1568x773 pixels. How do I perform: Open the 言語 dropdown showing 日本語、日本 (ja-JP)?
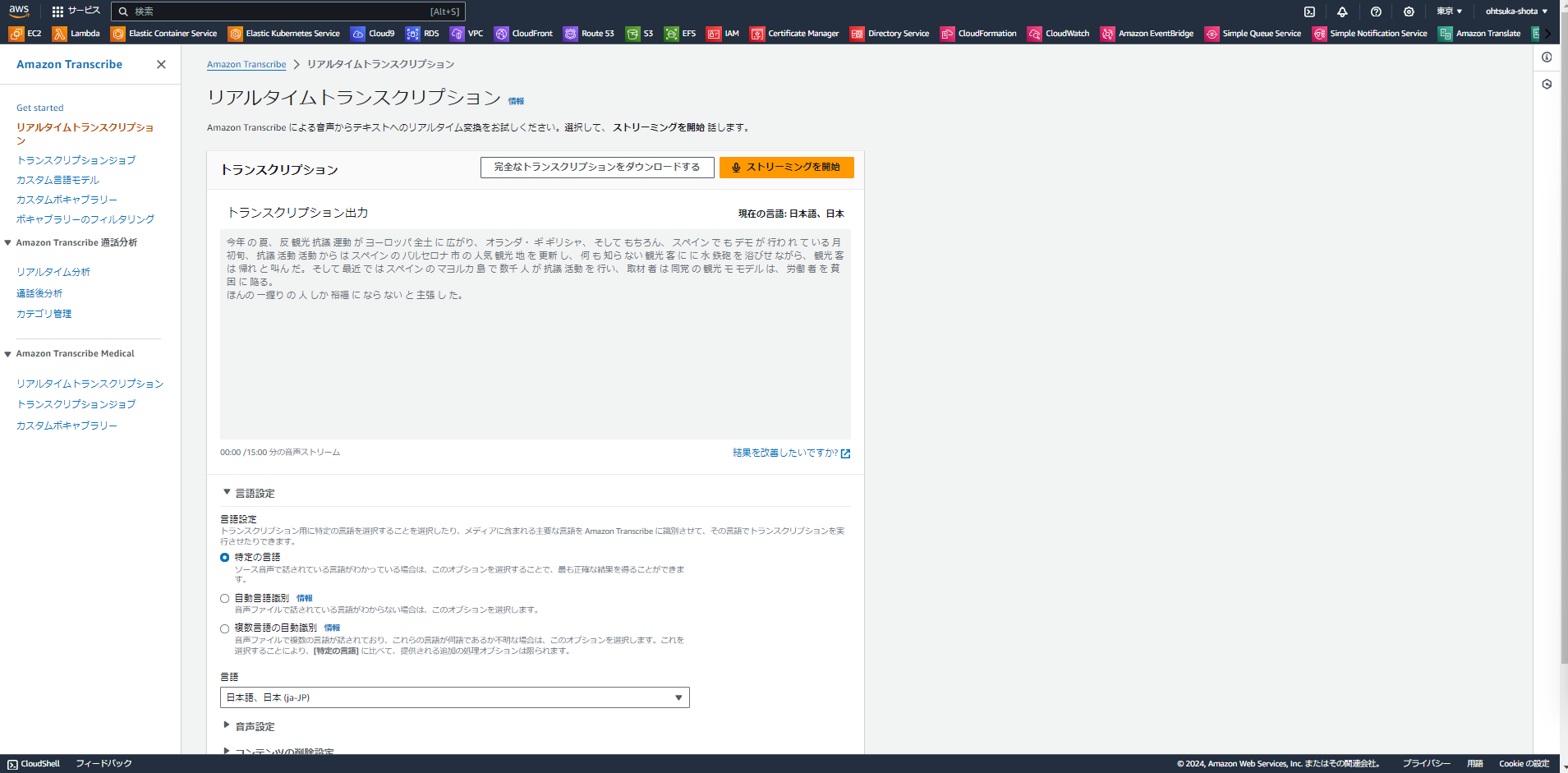(x=454, y=697)
